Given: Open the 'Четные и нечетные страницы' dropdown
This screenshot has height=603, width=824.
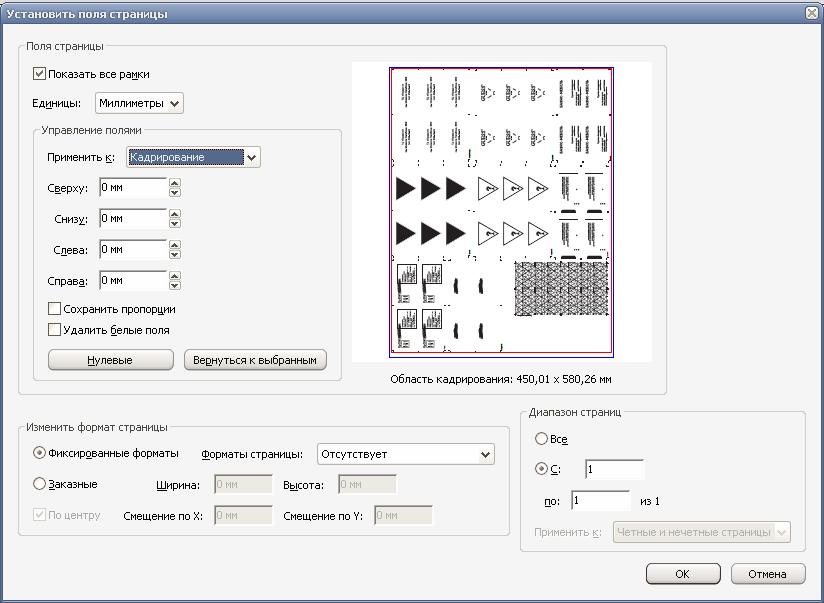Looking at the screenshot, I should [x=702, y=532].
